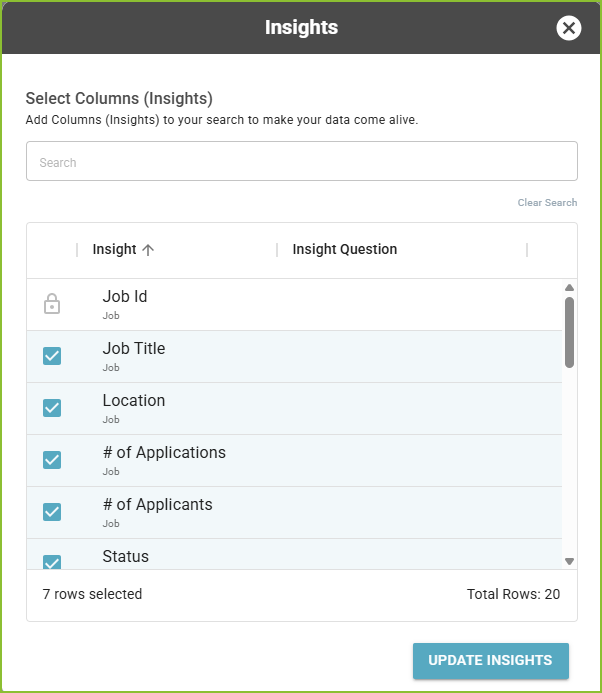The image size is (602, 693).
Task: Select the Job Id row text
Action: [125, 297]
